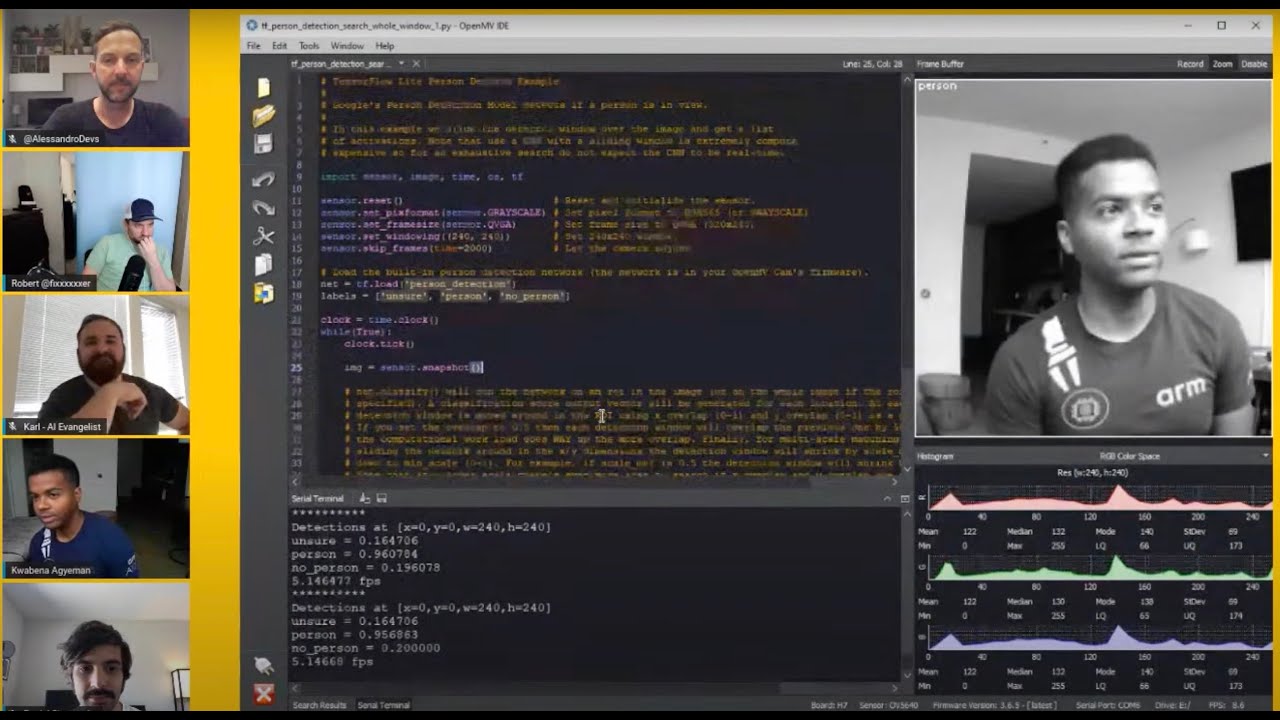
Task: Click the Karl - AI Evangelist video tile
Action: click(95, 365)
